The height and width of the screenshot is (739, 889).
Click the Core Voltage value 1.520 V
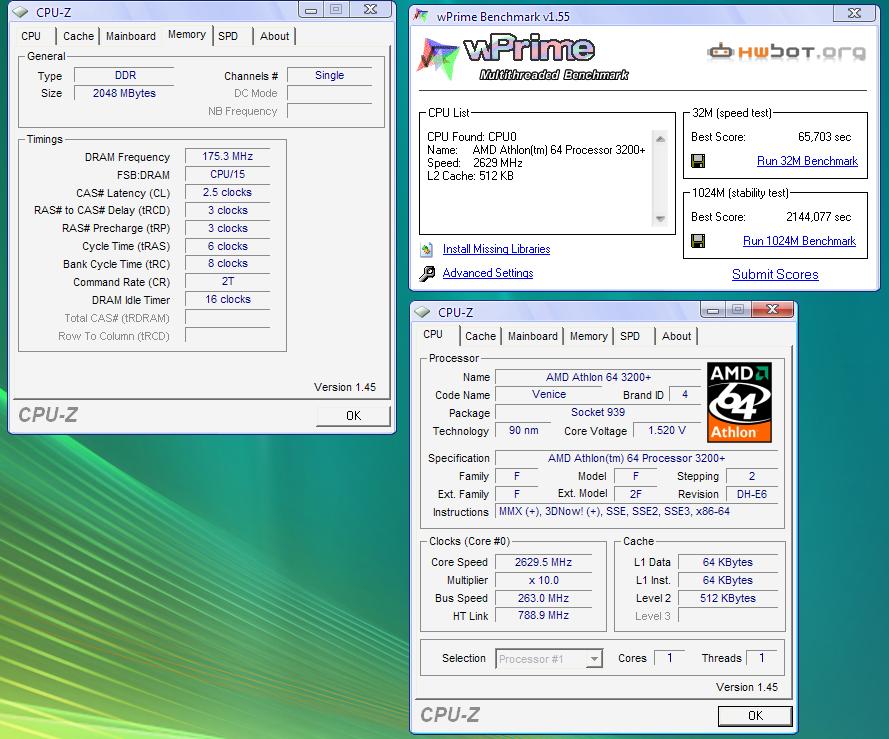pos(667,430)
